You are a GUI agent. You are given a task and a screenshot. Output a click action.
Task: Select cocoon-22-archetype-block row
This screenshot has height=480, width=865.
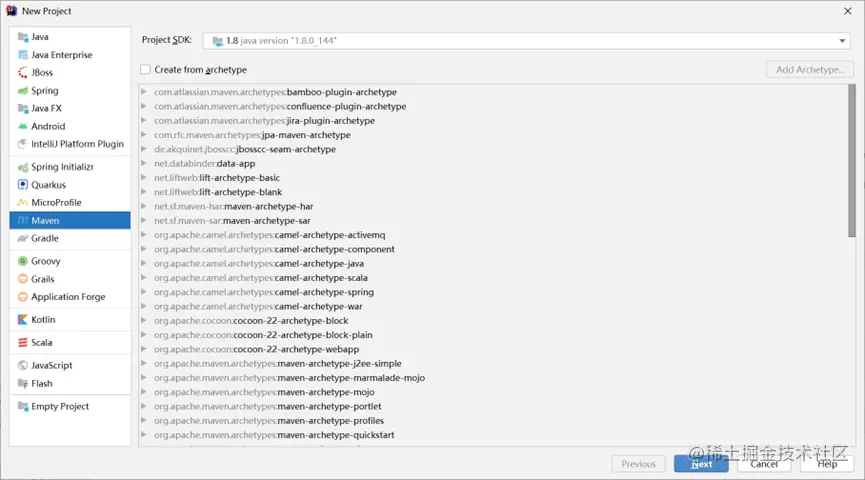tap(493, 321)
